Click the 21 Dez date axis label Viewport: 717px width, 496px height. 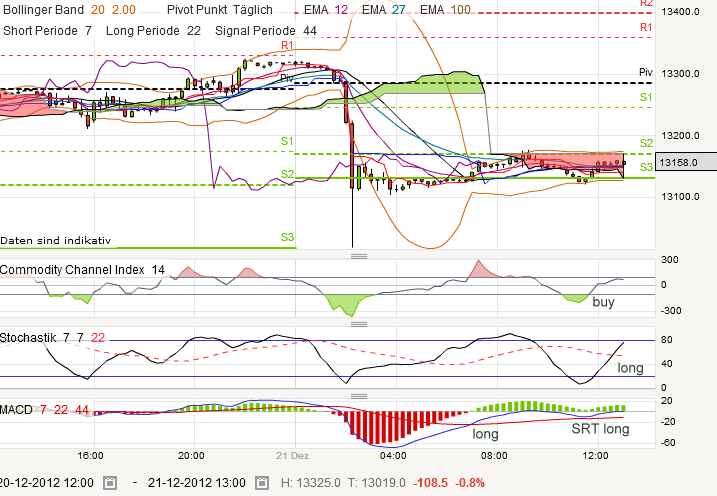coord(292,456)
